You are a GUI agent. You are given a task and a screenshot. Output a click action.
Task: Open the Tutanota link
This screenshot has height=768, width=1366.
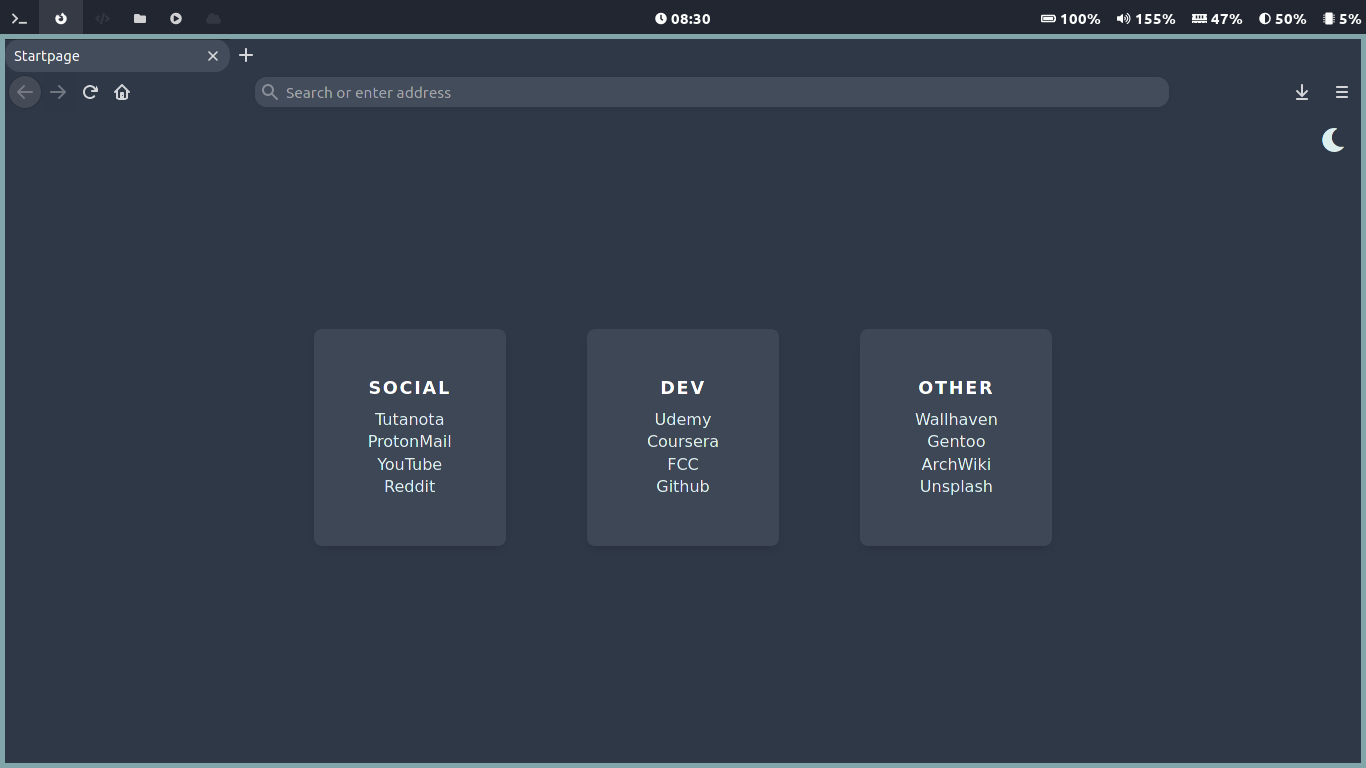pyautogui.click(x=410, y=419)
